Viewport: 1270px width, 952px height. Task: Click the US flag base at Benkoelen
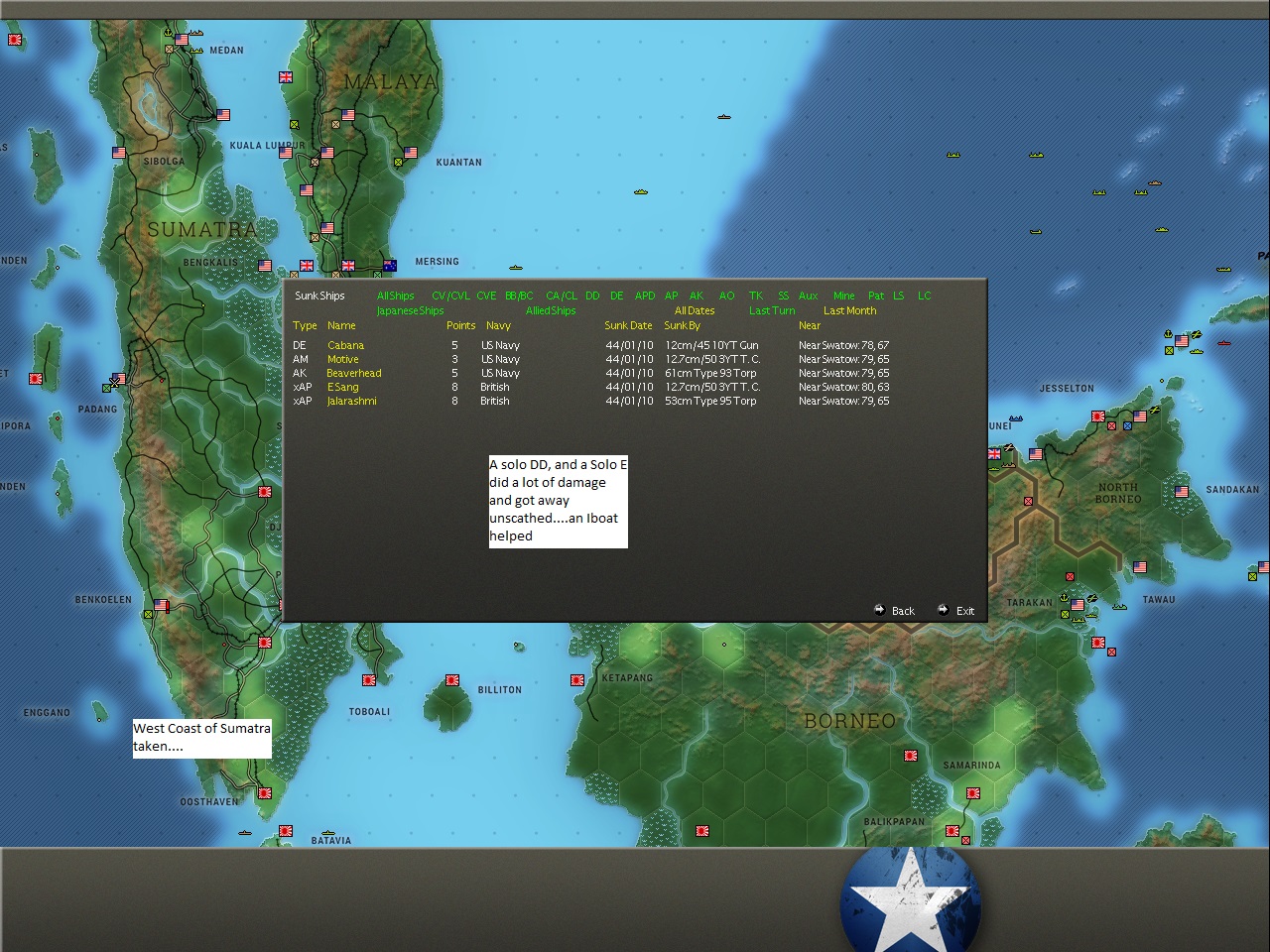161,605
